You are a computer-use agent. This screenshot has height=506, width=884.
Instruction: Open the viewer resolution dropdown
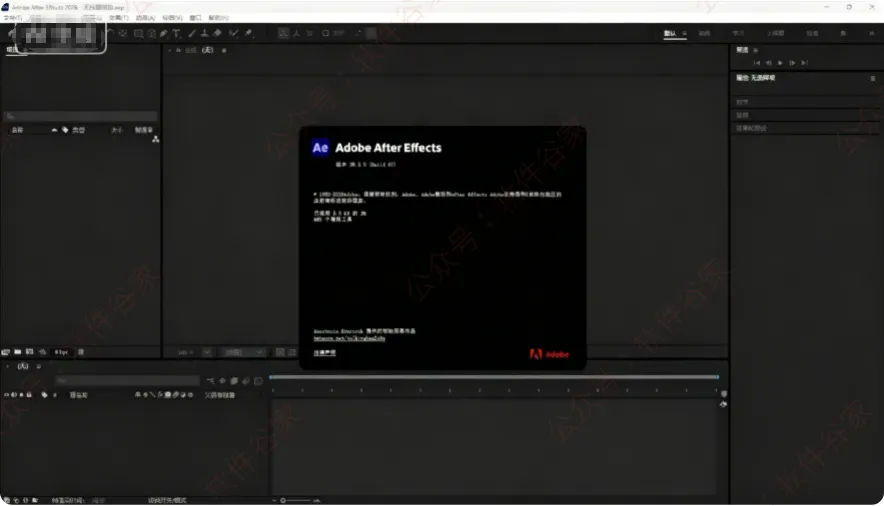click(x=244, y=352)
